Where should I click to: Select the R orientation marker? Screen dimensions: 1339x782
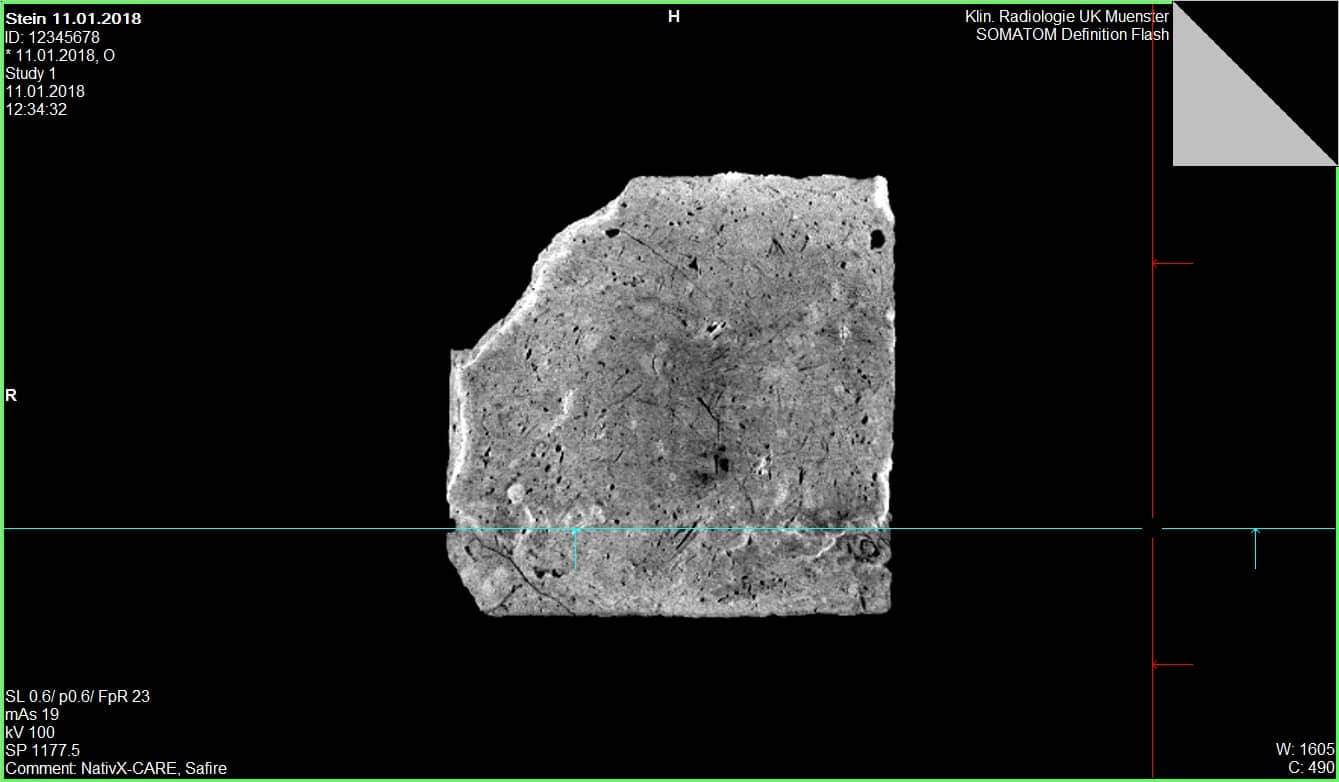point(11,396)
